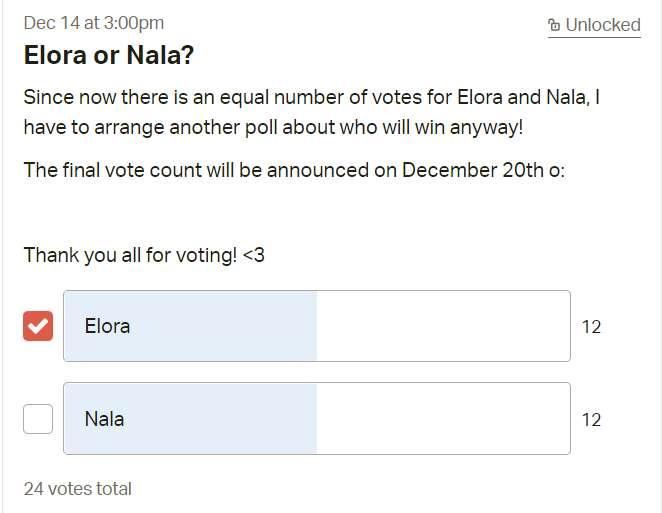Open the Unlocked post status link
The width and height of the screenshot is (662, 513).
click(594, 25)
